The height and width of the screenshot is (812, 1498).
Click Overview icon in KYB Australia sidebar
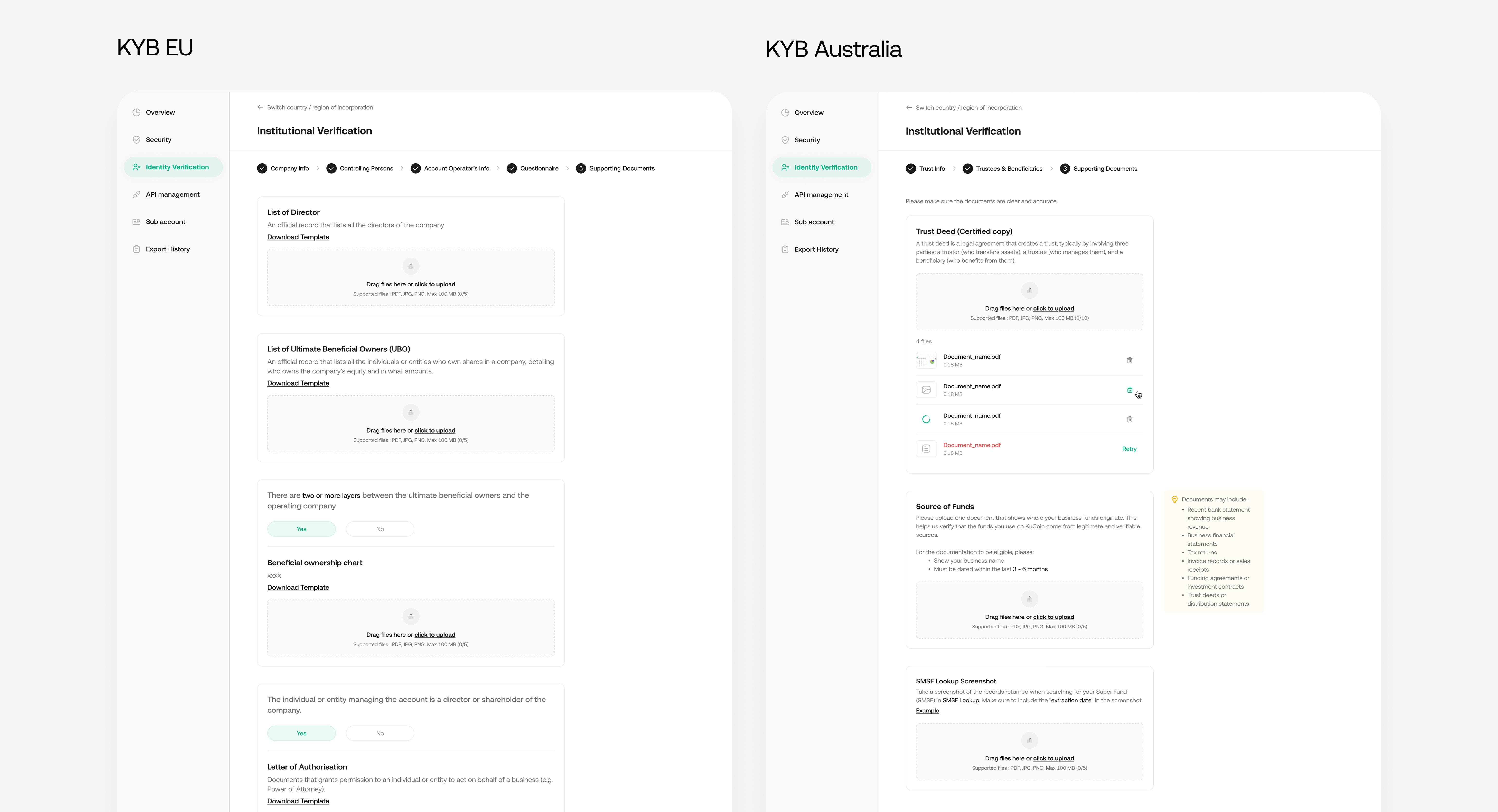785,113
